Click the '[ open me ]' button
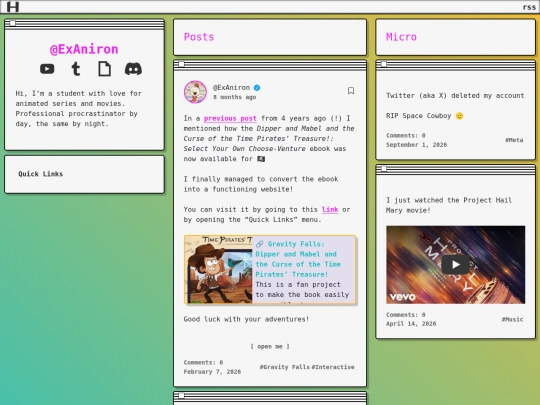540x405 pixels. 270,346
